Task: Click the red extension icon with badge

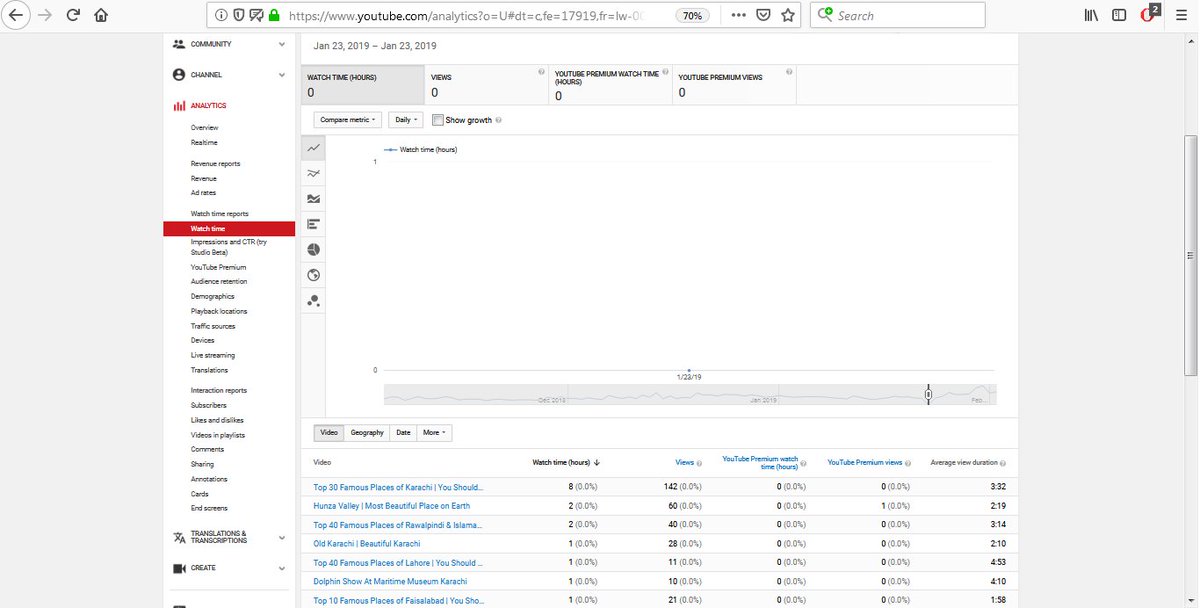Action: (1149, 14)
